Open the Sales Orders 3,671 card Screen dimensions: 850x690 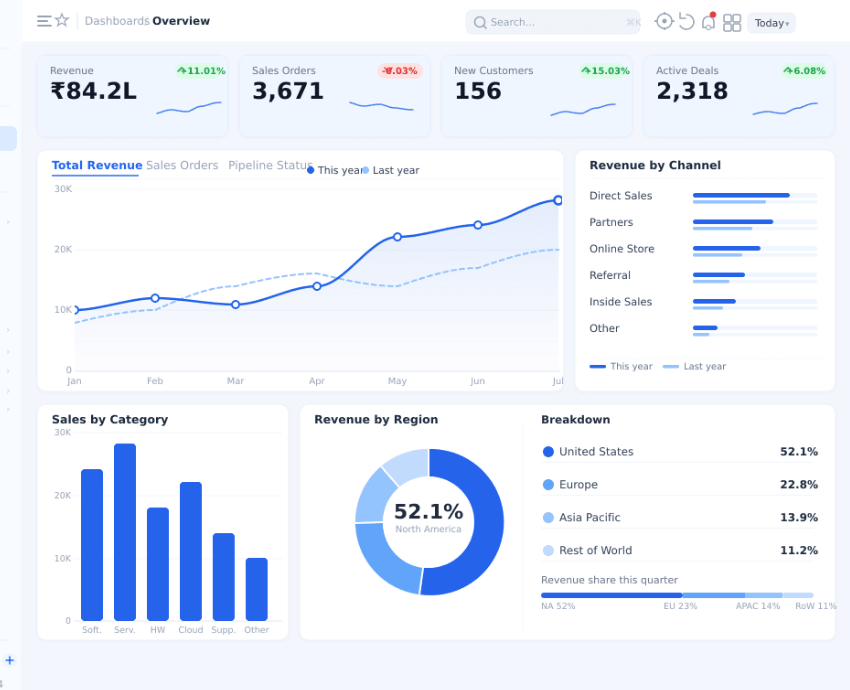334,96
